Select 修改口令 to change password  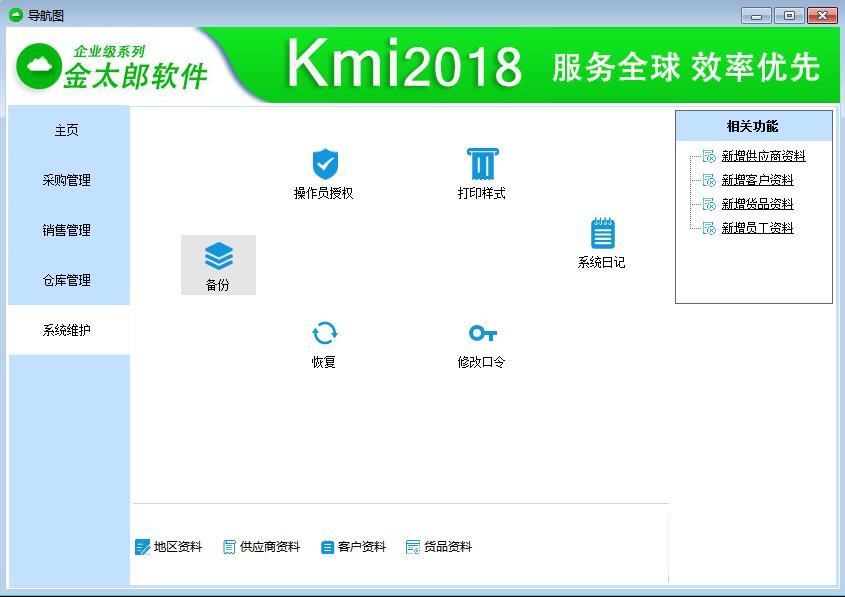[482, 344]
